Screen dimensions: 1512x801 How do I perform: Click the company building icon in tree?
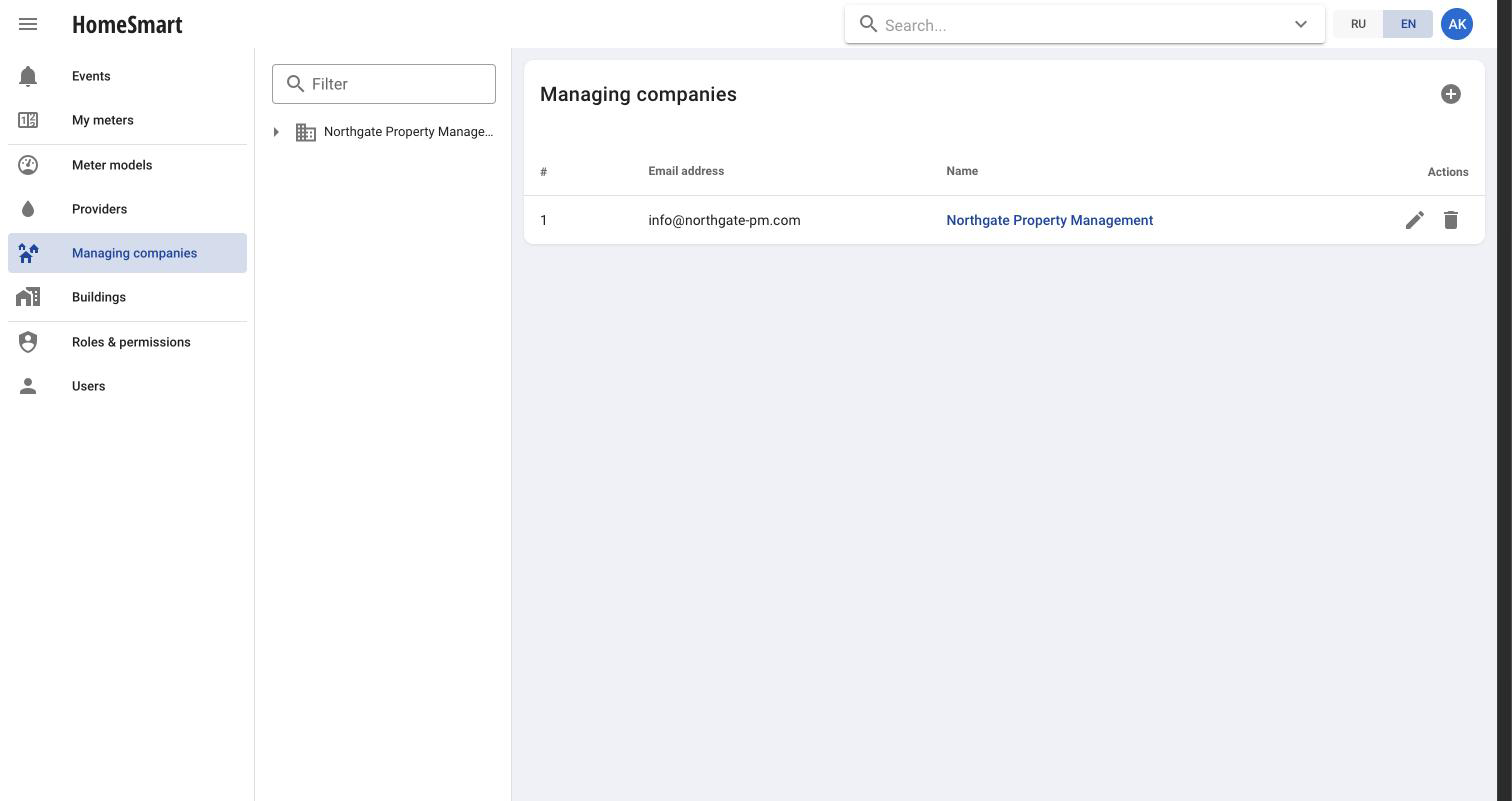coord(306,132)
